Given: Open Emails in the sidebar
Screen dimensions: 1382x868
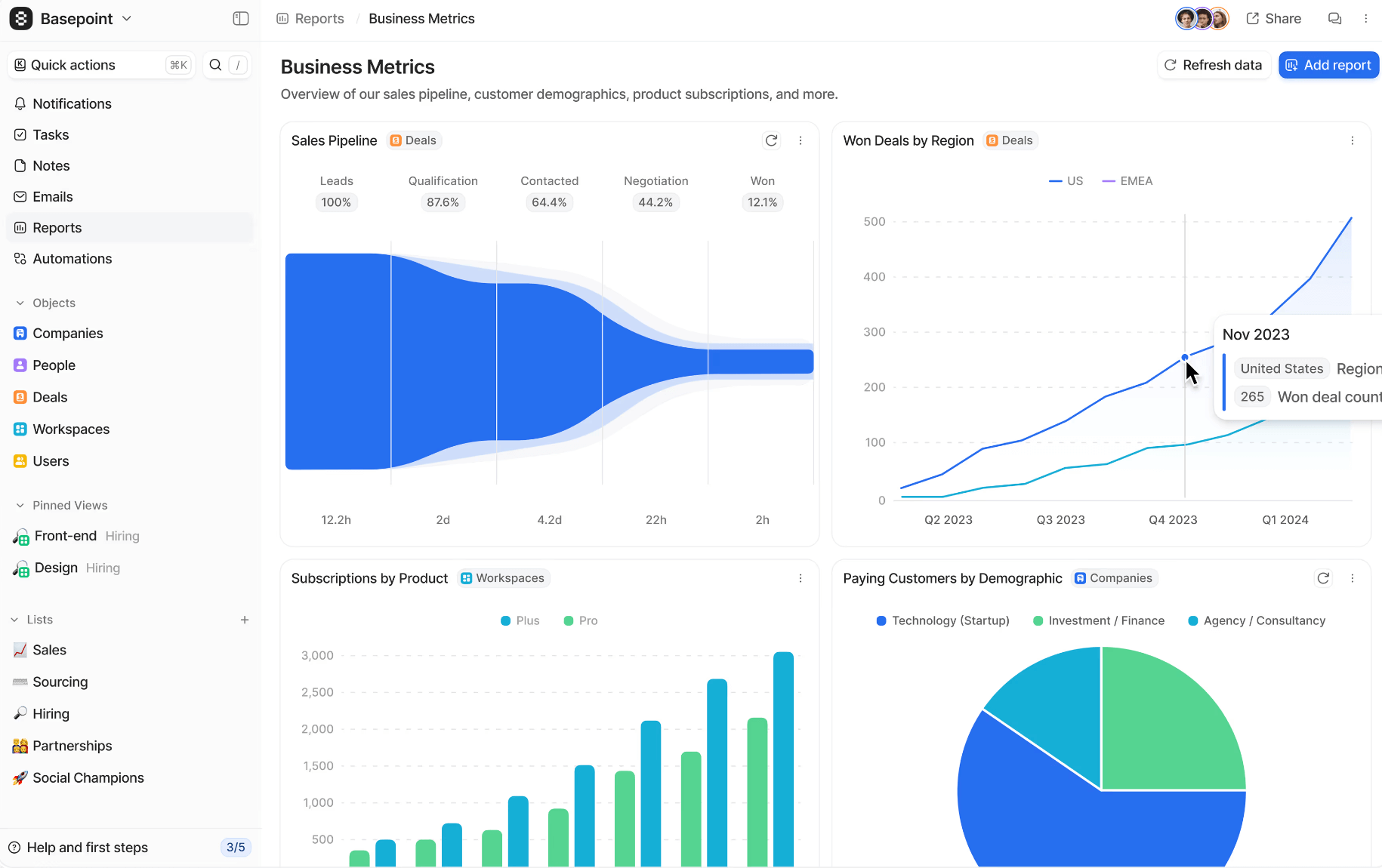Looking at the screenshot, I should pyautogui.click(x=130, y=196).
